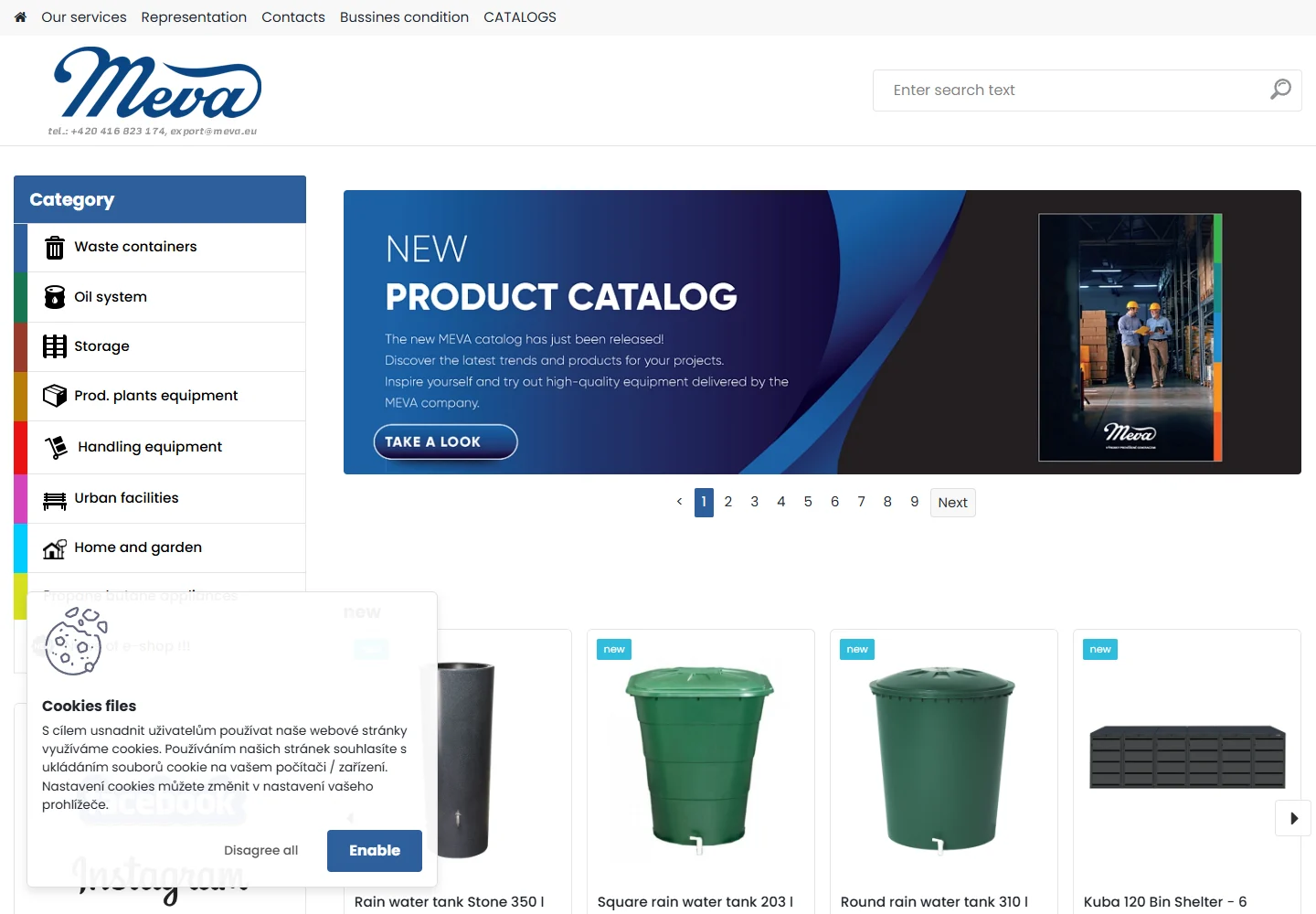Open Round rain water tank 310 l title
The image size is (1316, 914).
tap(934, 902)
